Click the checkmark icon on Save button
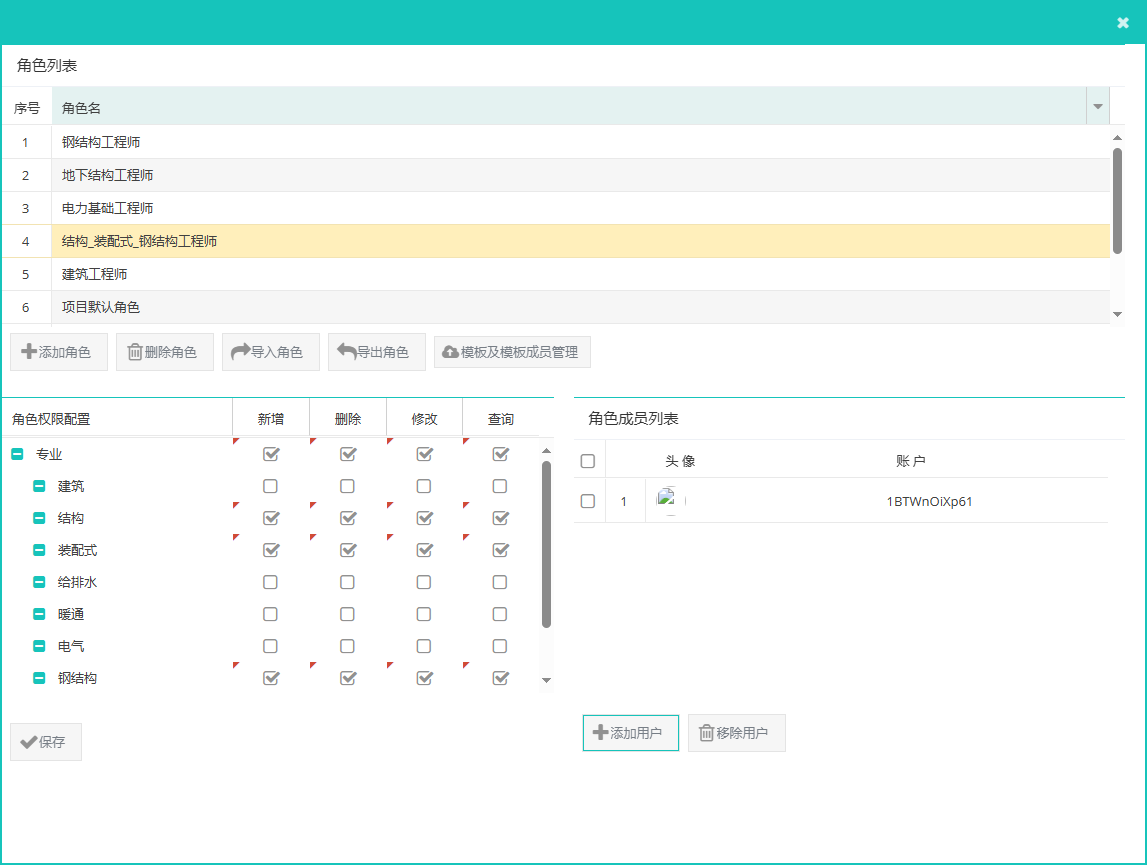 [x=28, y=742]
